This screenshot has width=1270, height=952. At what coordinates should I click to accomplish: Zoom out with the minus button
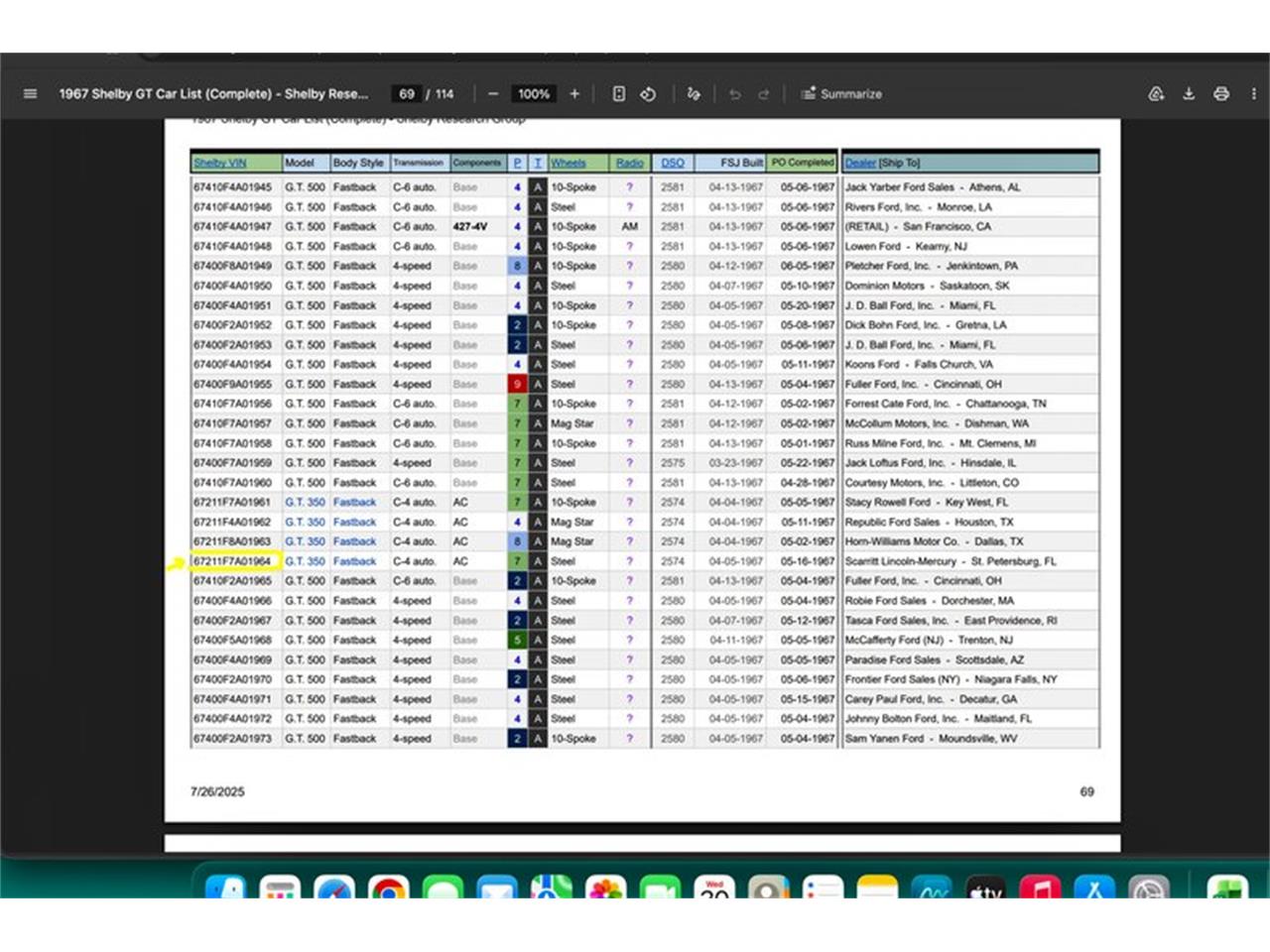click(492, 94)
